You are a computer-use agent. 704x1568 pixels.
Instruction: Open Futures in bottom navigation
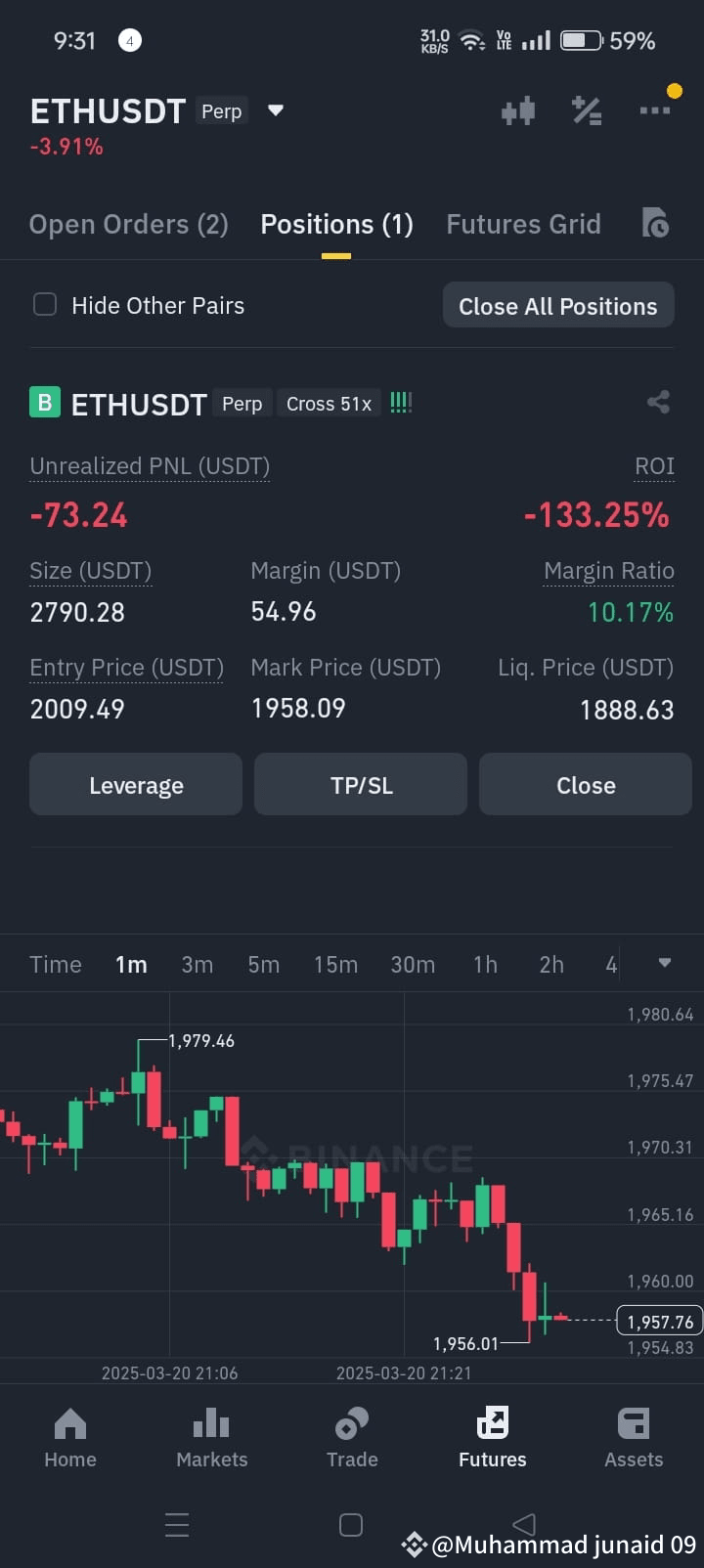[493, 1437]
